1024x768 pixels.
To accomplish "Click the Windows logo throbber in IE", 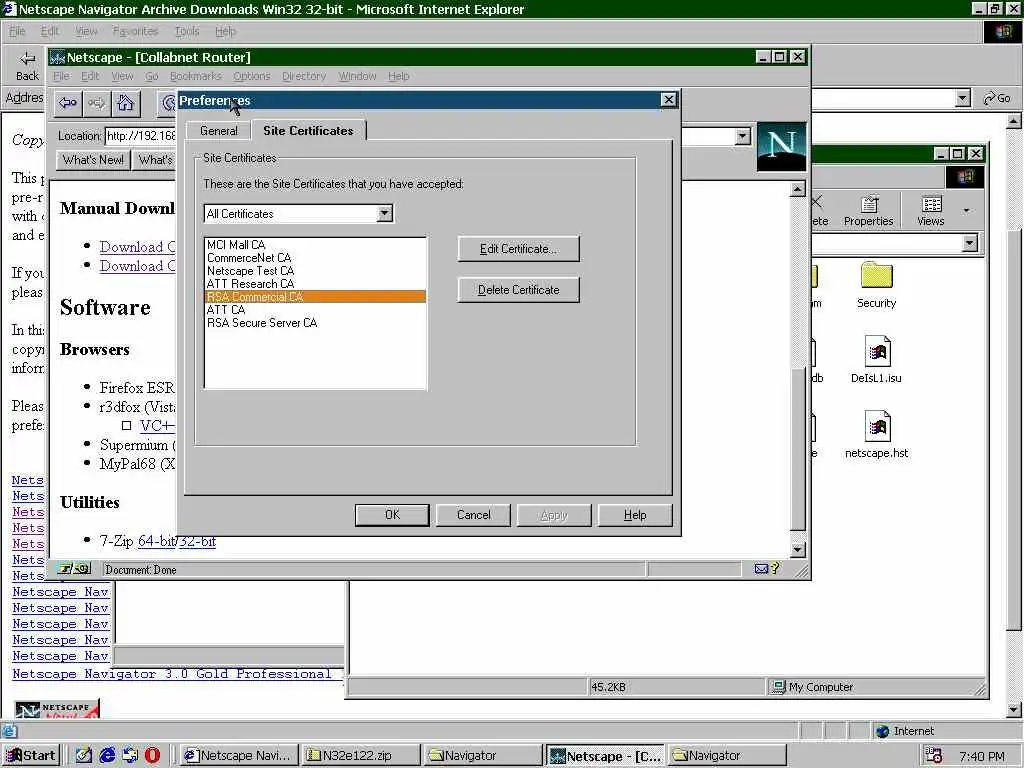I will pos(1004,31).
